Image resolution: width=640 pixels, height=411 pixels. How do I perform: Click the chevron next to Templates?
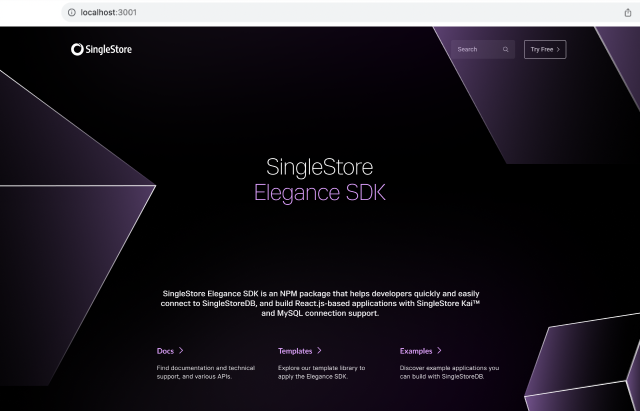pyautogui.click(x=319, y=351)
